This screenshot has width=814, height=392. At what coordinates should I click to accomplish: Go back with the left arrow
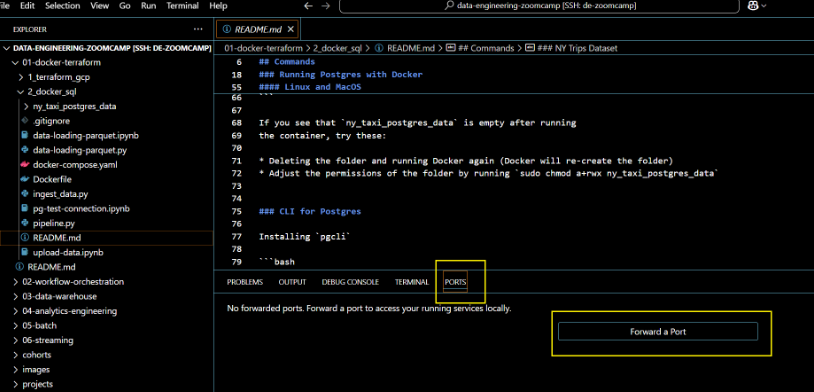point(308,6)
